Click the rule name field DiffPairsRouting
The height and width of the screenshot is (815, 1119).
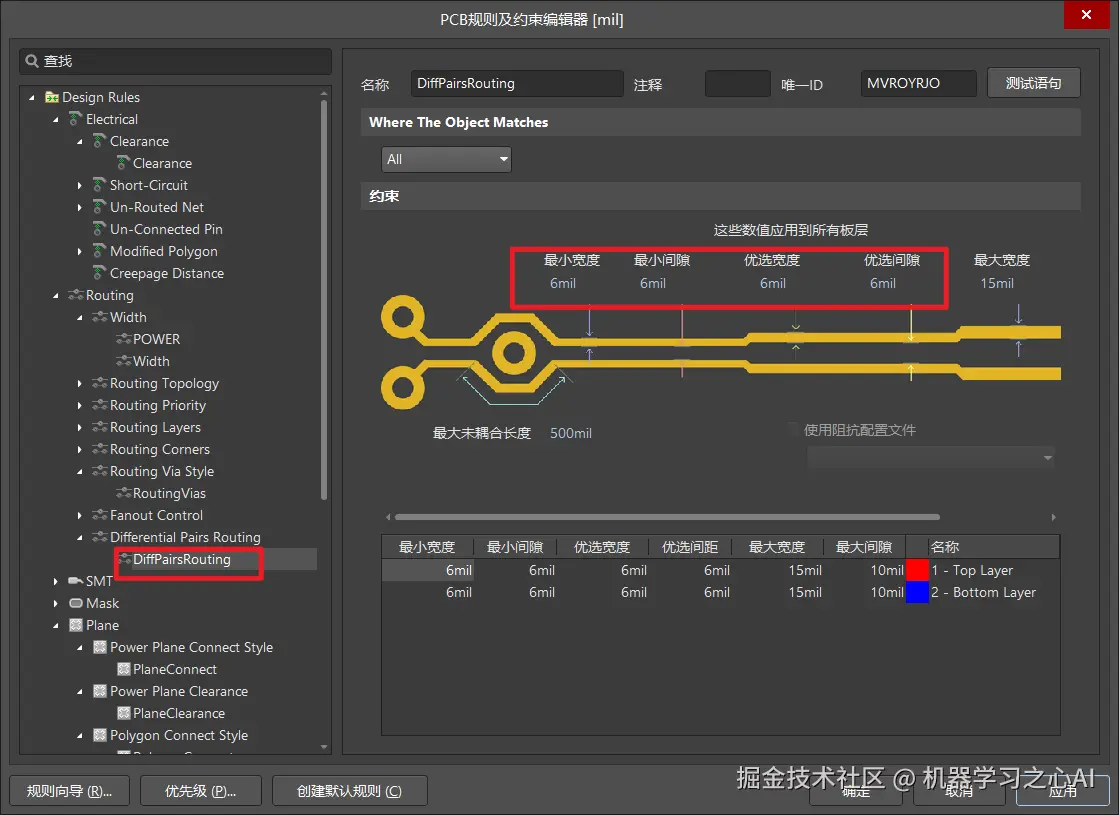(x=517, y=83)
